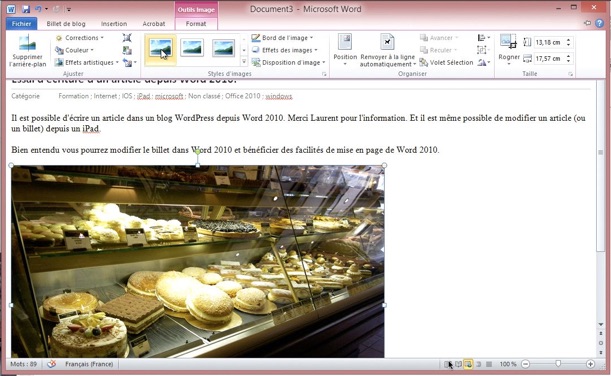Click the zoom in plus button

590,364
